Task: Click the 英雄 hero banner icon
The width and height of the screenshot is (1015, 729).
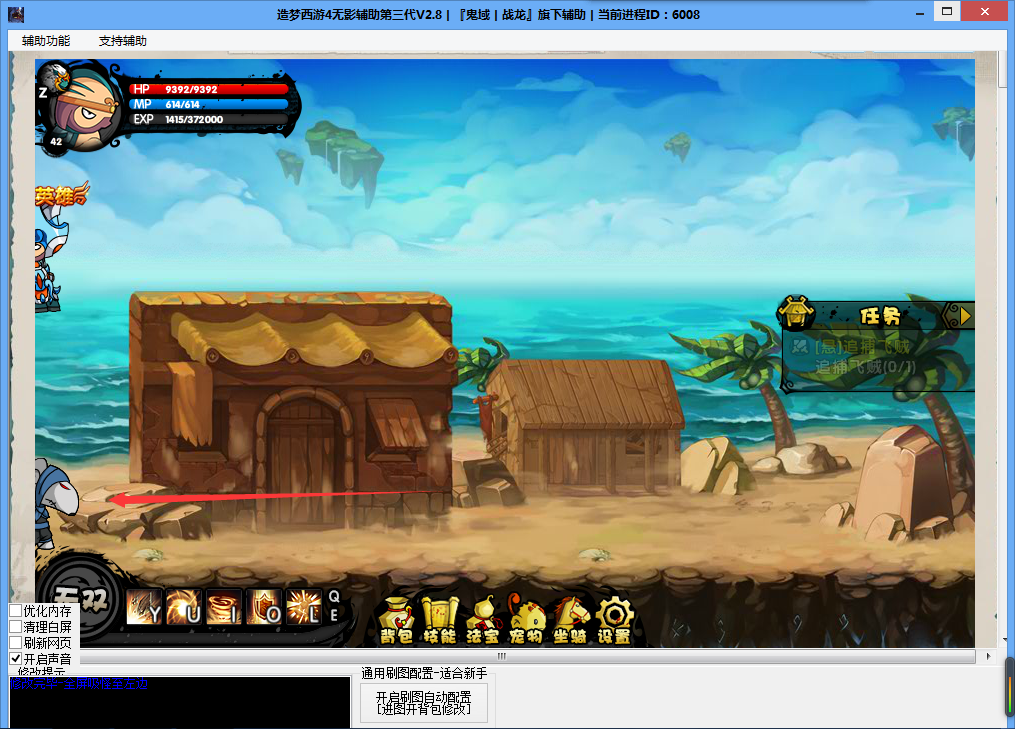Action: [x=61, y=194]
